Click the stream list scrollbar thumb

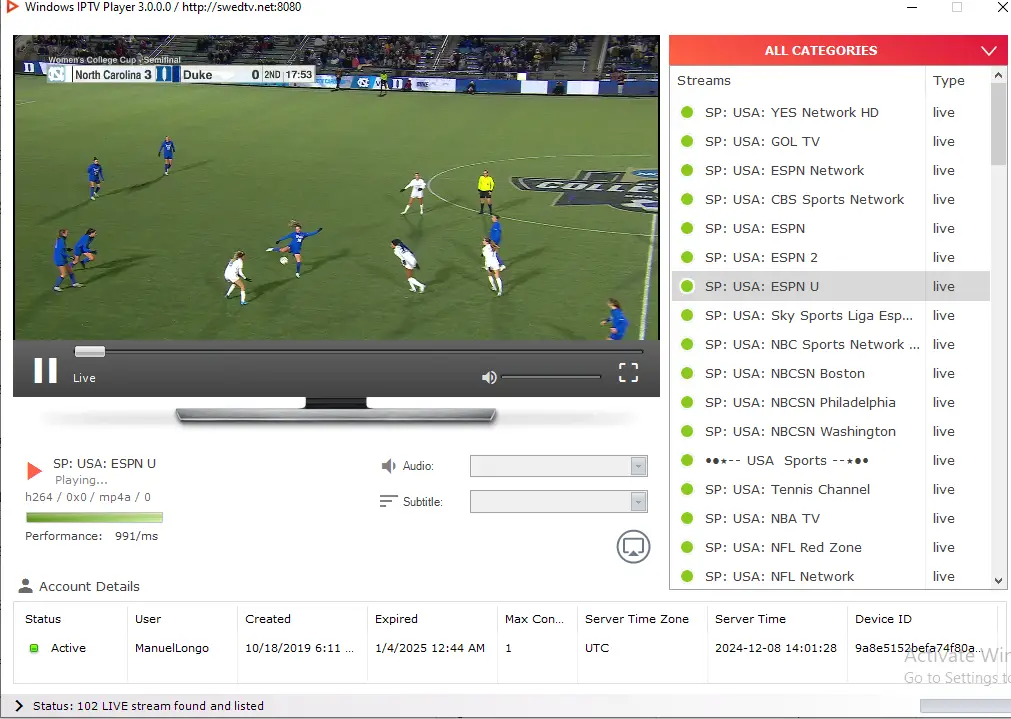(x=999, y=124)
